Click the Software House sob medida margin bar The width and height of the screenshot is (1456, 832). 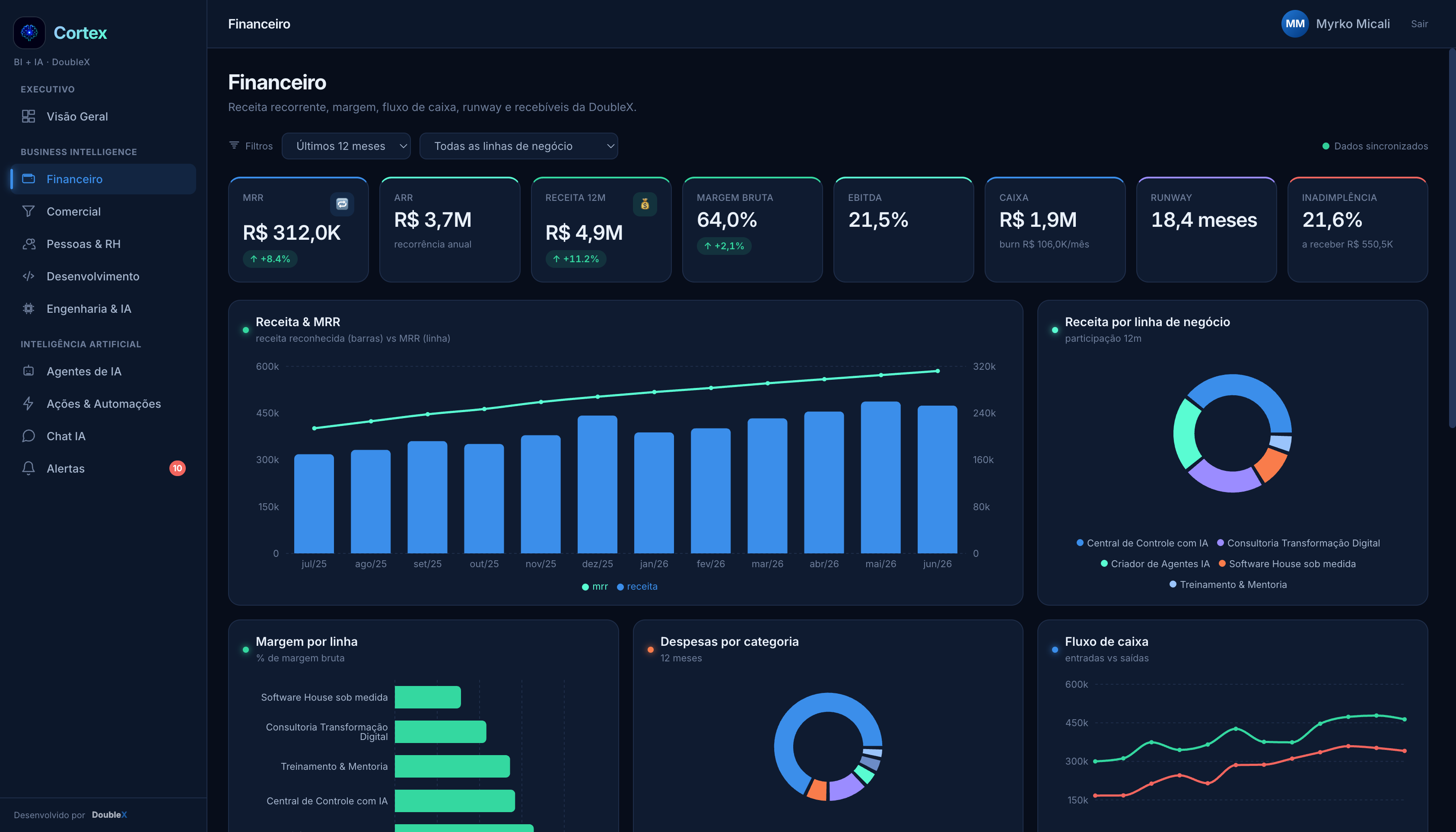427,697
